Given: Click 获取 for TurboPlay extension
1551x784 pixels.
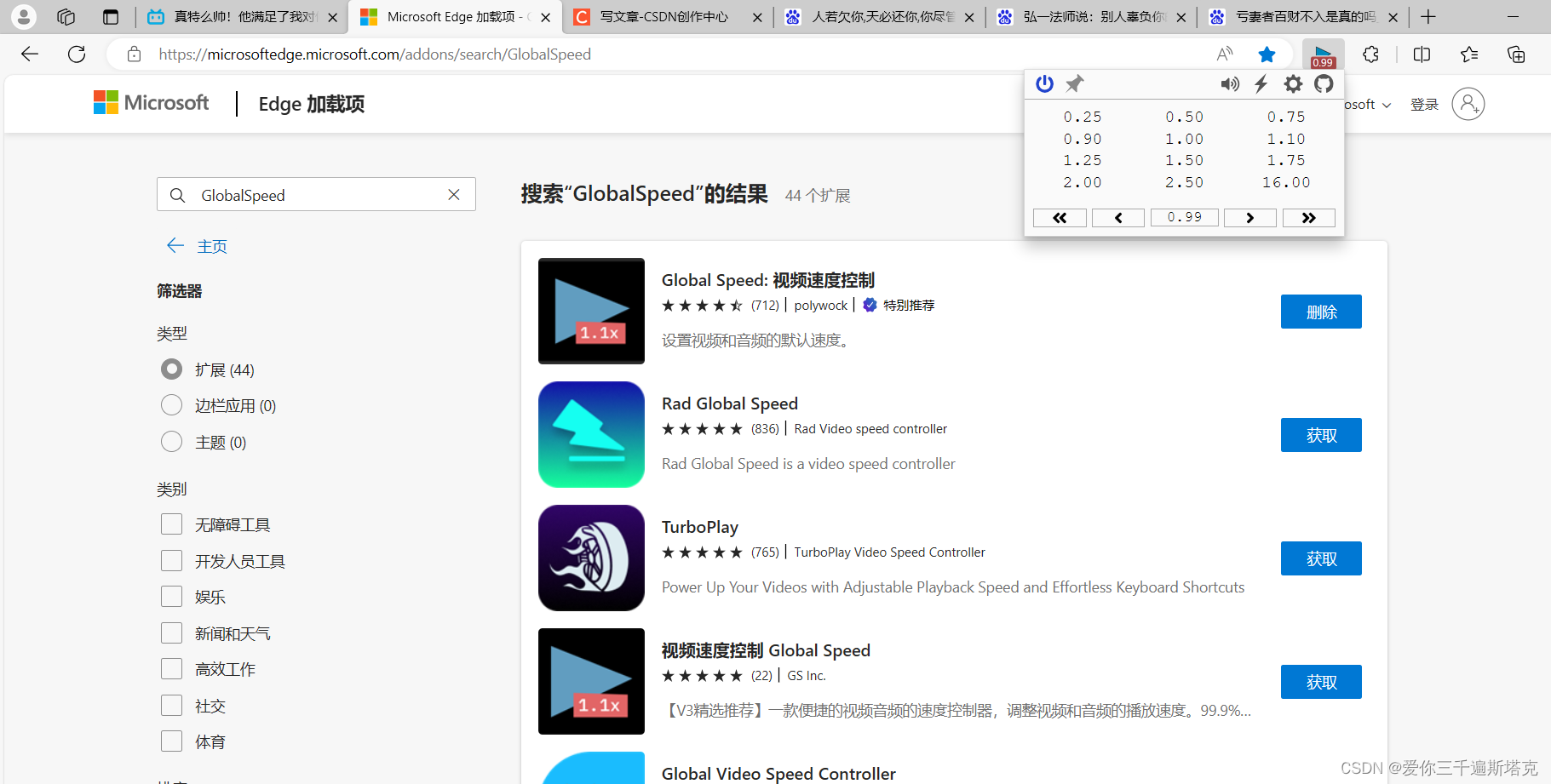Looking at the screenshot, I should pos(1321,558).
